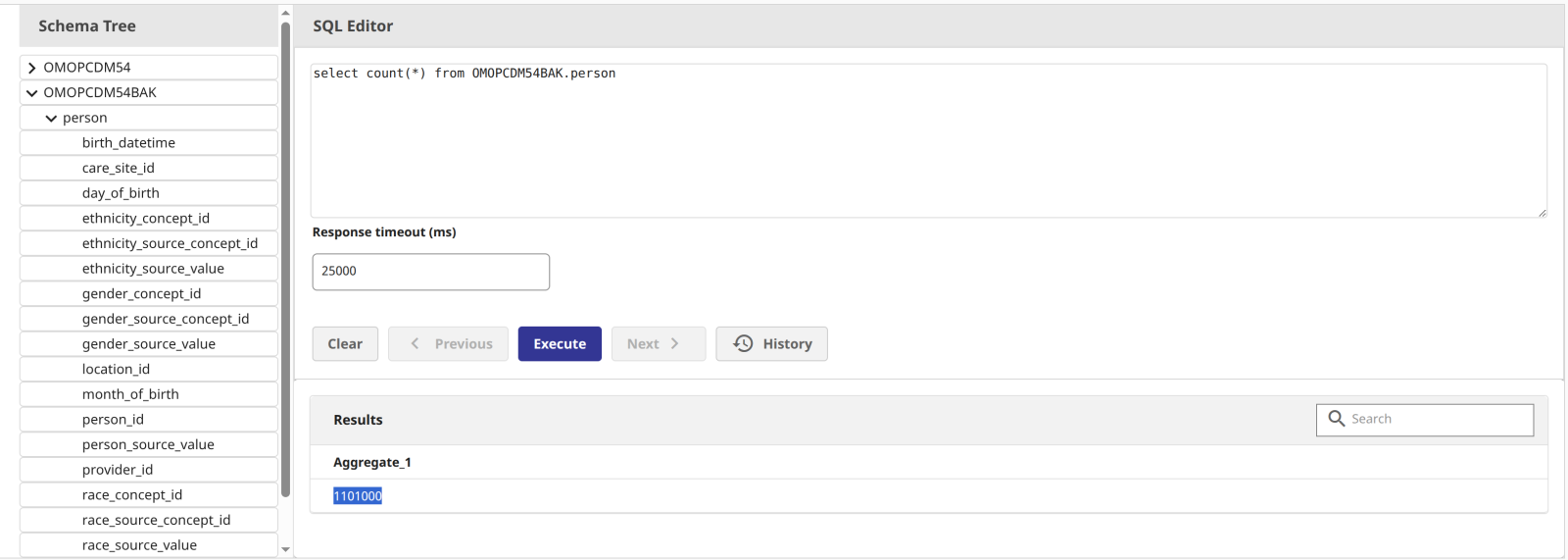
Task: Click the history clock icon
Action: (744, 343)
